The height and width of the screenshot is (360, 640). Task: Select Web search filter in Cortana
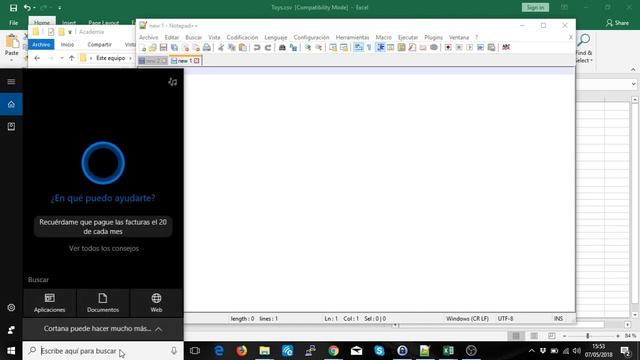(156, 303)
